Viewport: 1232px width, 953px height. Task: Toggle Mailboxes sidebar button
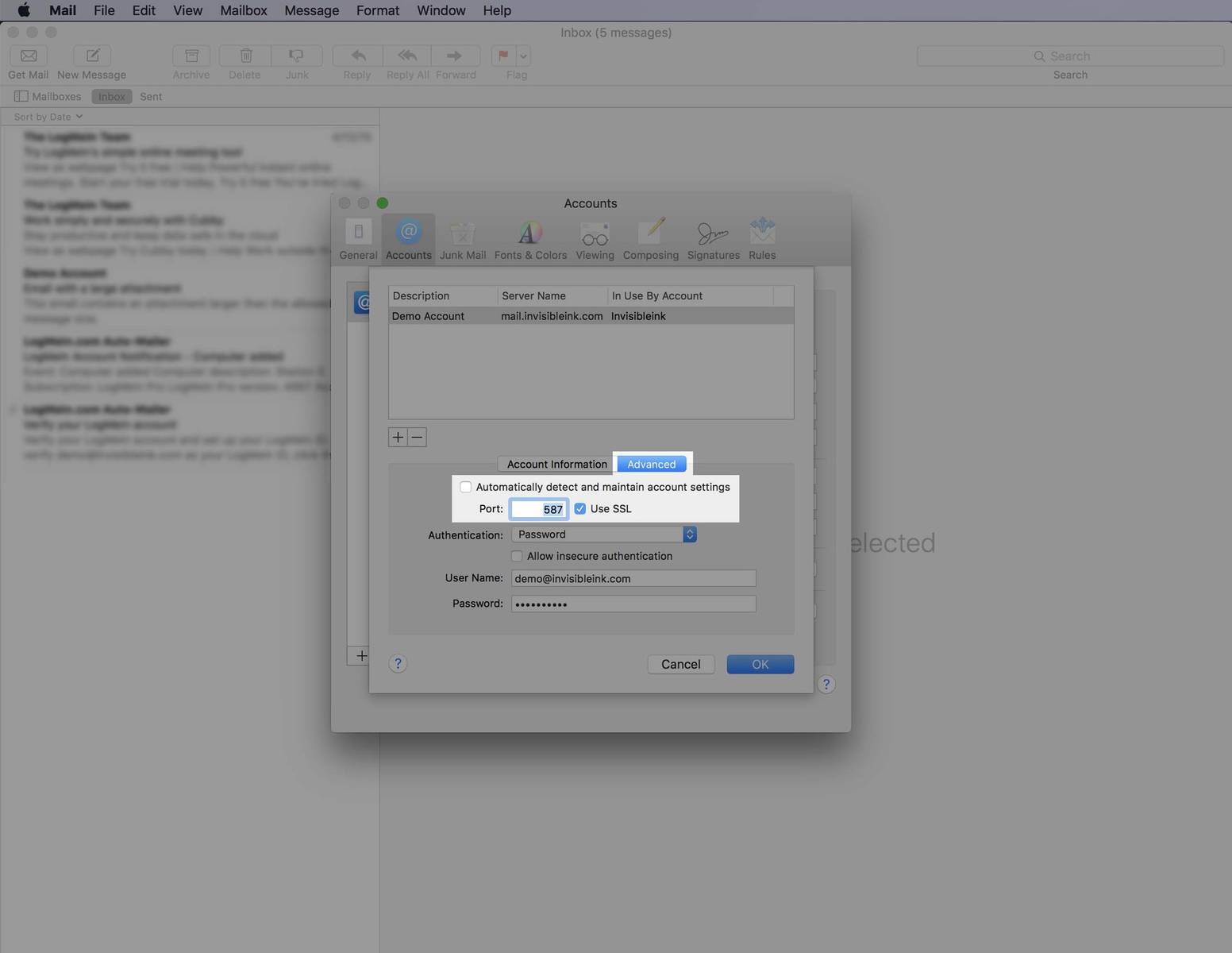[48, 96]
